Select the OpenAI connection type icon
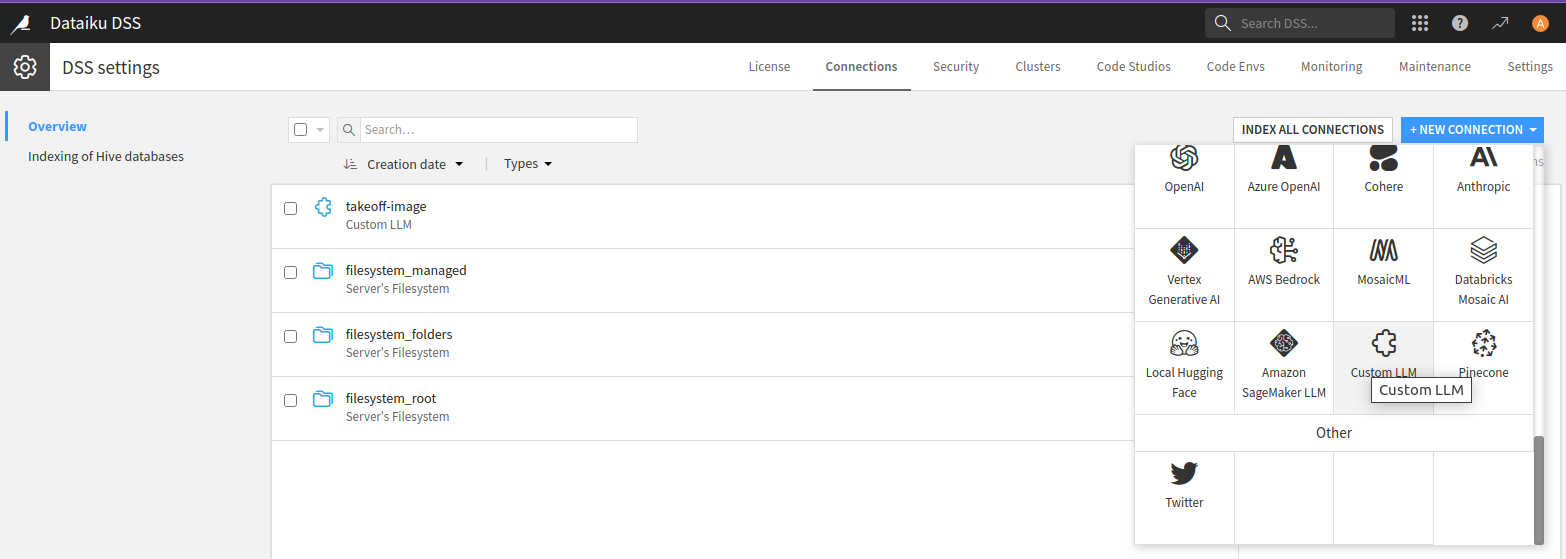This screenshot has height=559, width=1566. tap(1184, 158)
